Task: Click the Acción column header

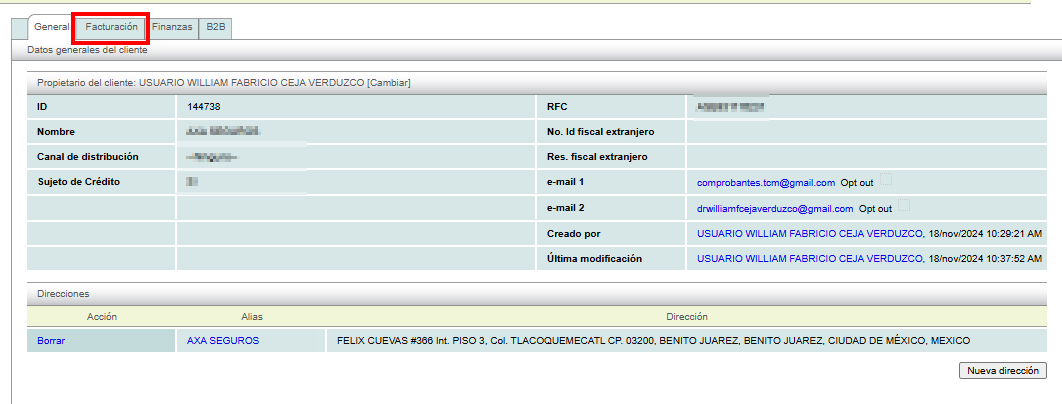Action: [103, 316]
